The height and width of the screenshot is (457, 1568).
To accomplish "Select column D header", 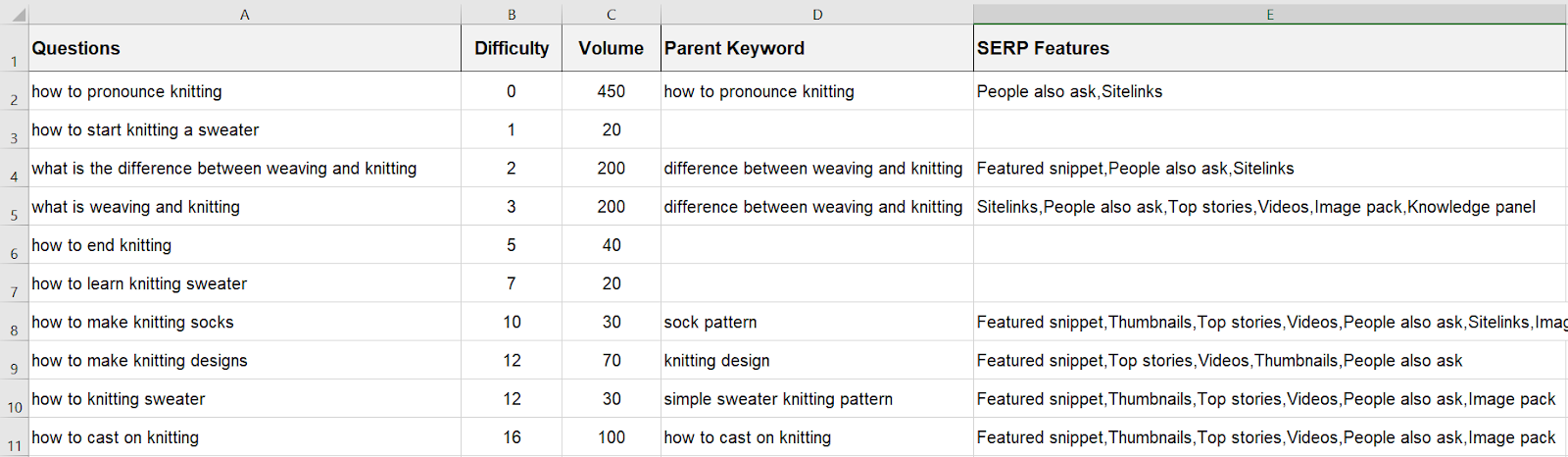I will tap(817, 15).
